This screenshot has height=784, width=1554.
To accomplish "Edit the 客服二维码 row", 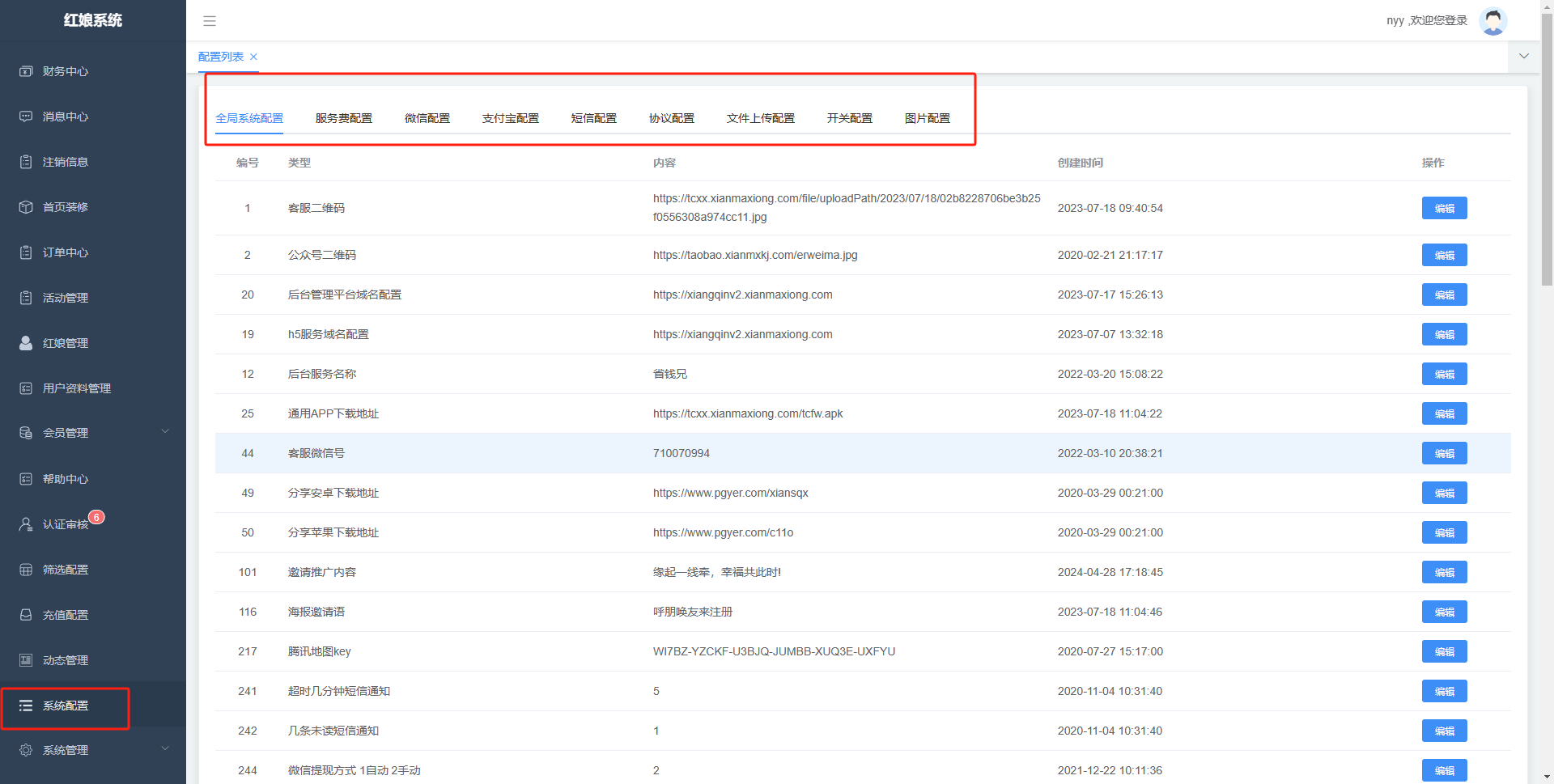I will pos(1444,208).
